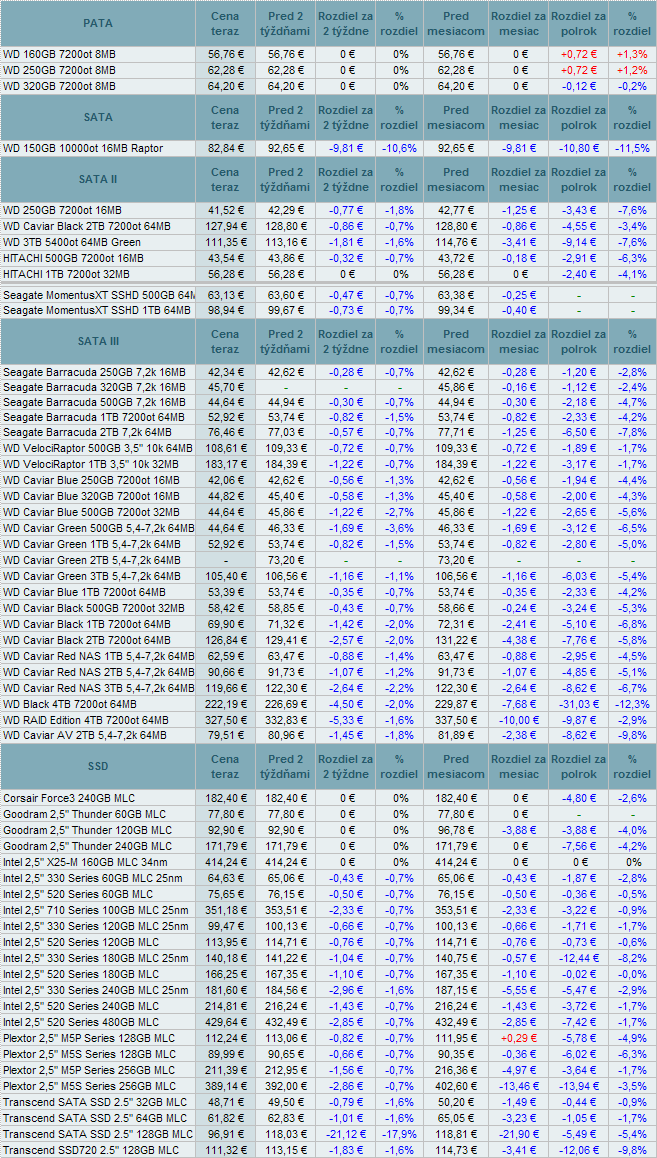Viewport: 657px width, 1158px height.
Task: Click the RAID Edition price 327,50 €
Action: tap(226, 720)
